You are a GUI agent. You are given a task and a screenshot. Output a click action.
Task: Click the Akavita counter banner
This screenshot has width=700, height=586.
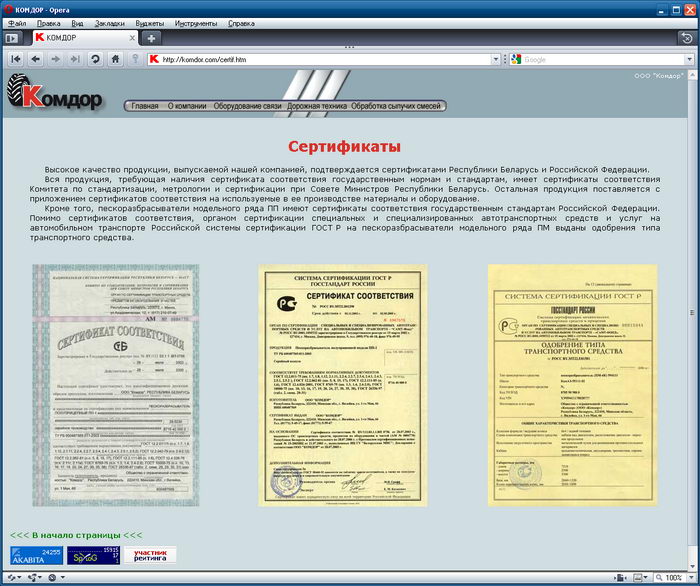[x=36, y=556]
